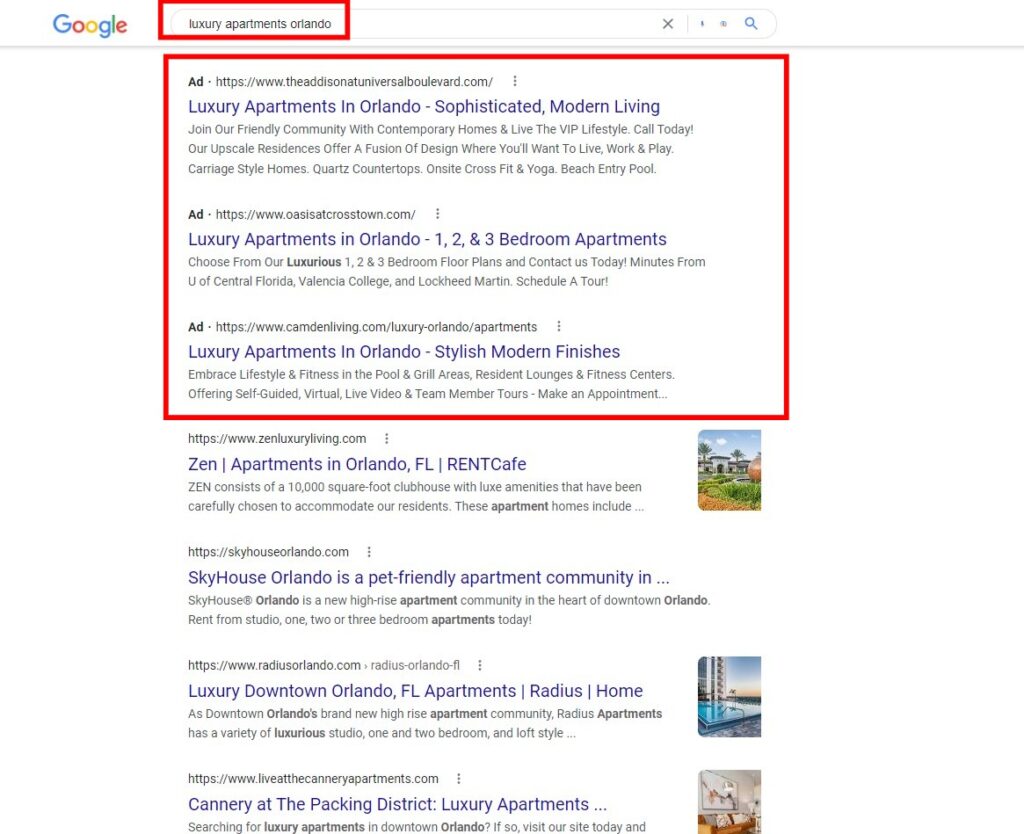Screen dimensions: 1024x834
Task: Open the three-dot menu beside the Zen result
Action: tap(386, 438)
